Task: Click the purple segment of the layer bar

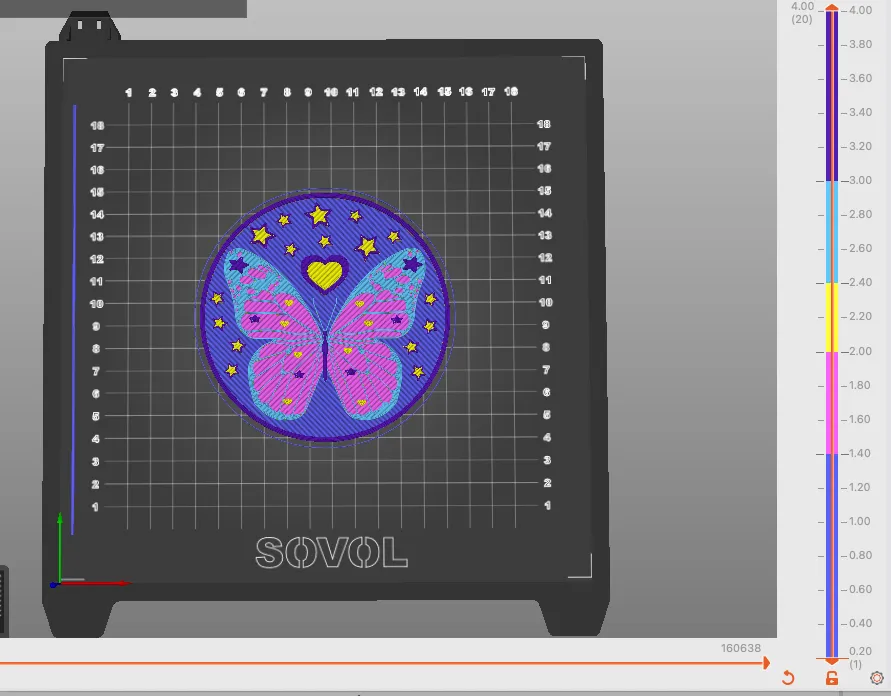Action: pos(831,95)
